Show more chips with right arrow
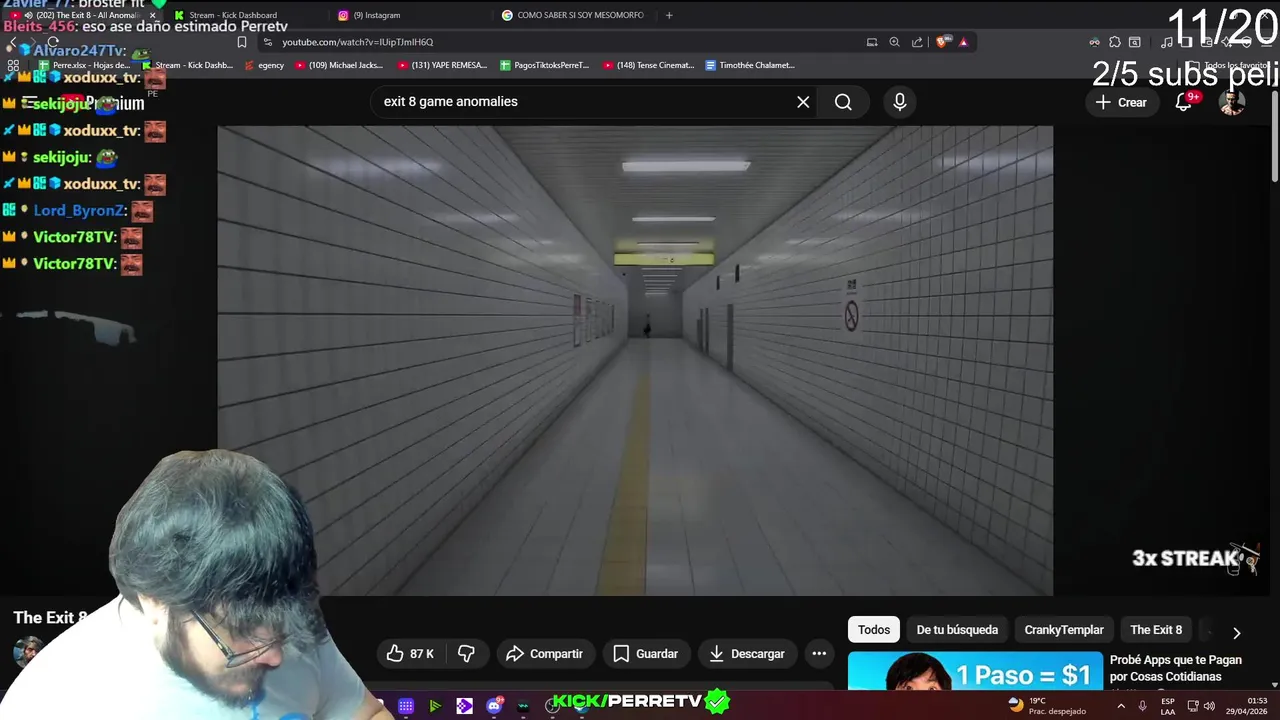 point(1237,632)
